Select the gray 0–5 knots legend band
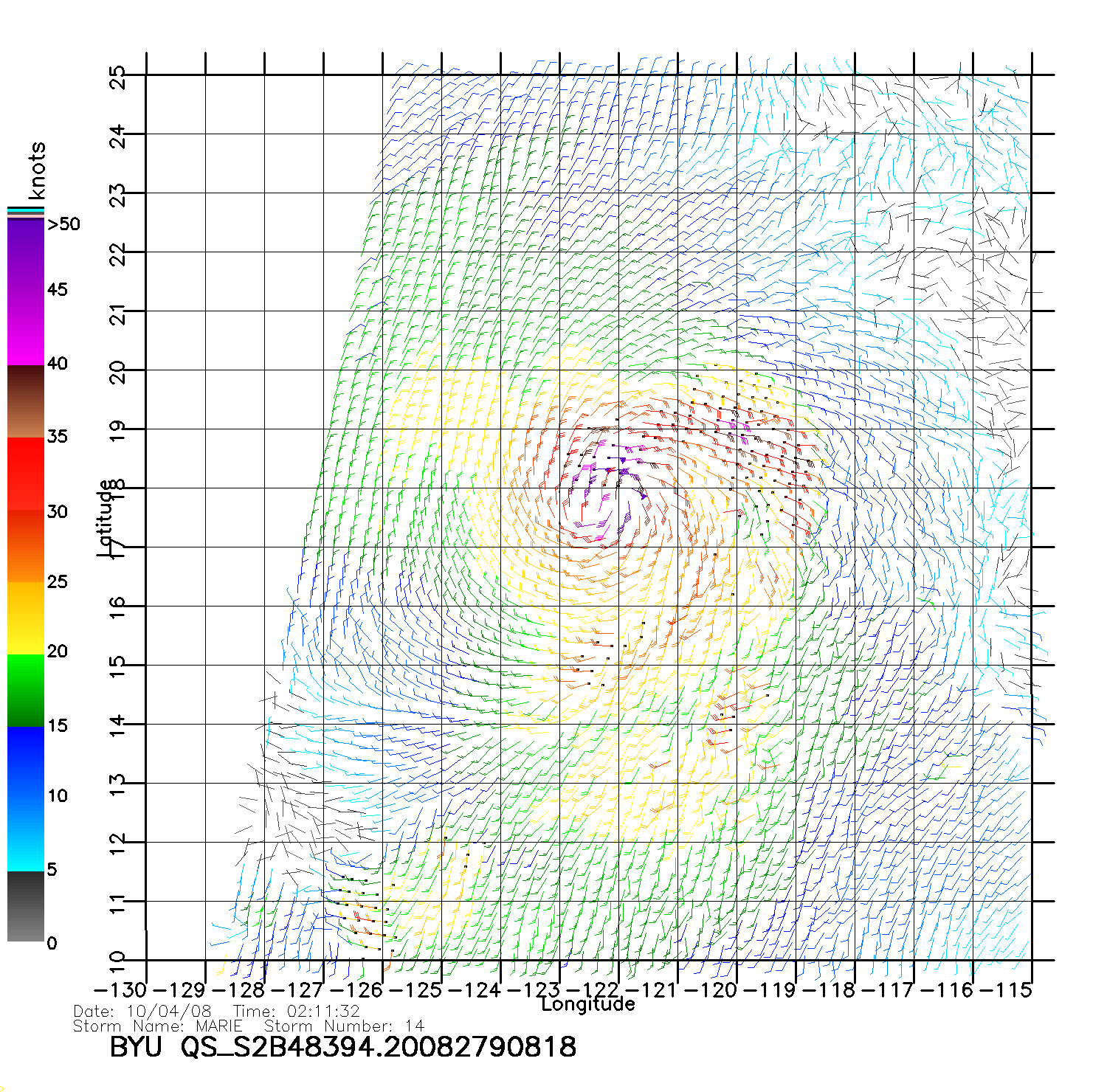The image size is (1107, 1092). [x=26, y=906]
